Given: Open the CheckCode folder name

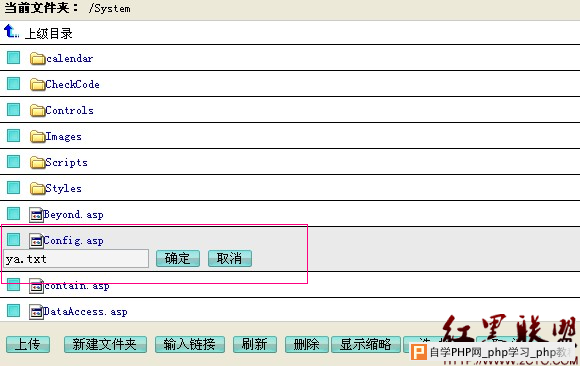Looking at the screenshot, I should click(x=72, y=84).
